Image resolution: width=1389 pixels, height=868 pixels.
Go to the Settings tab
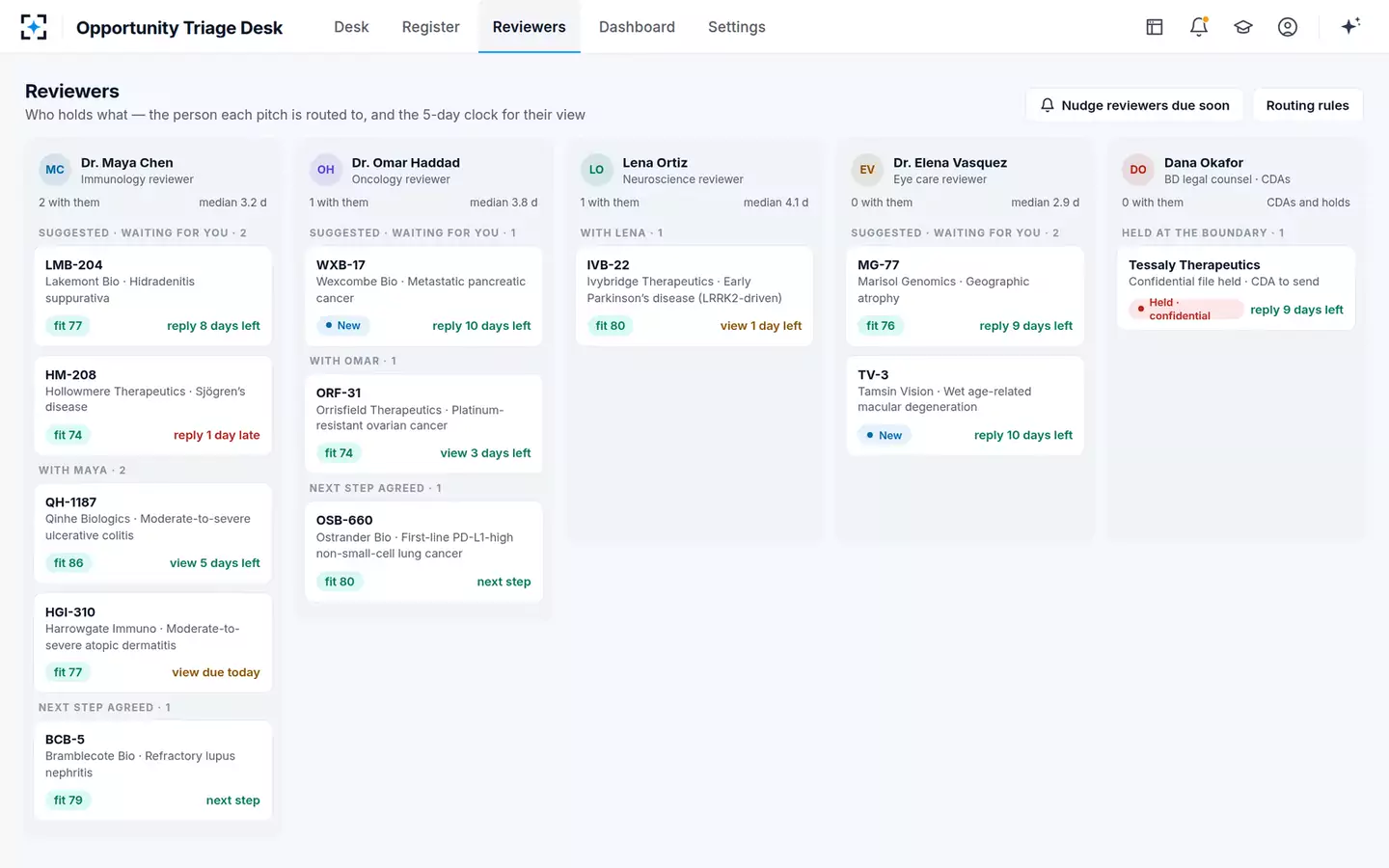tap(736, 27)
